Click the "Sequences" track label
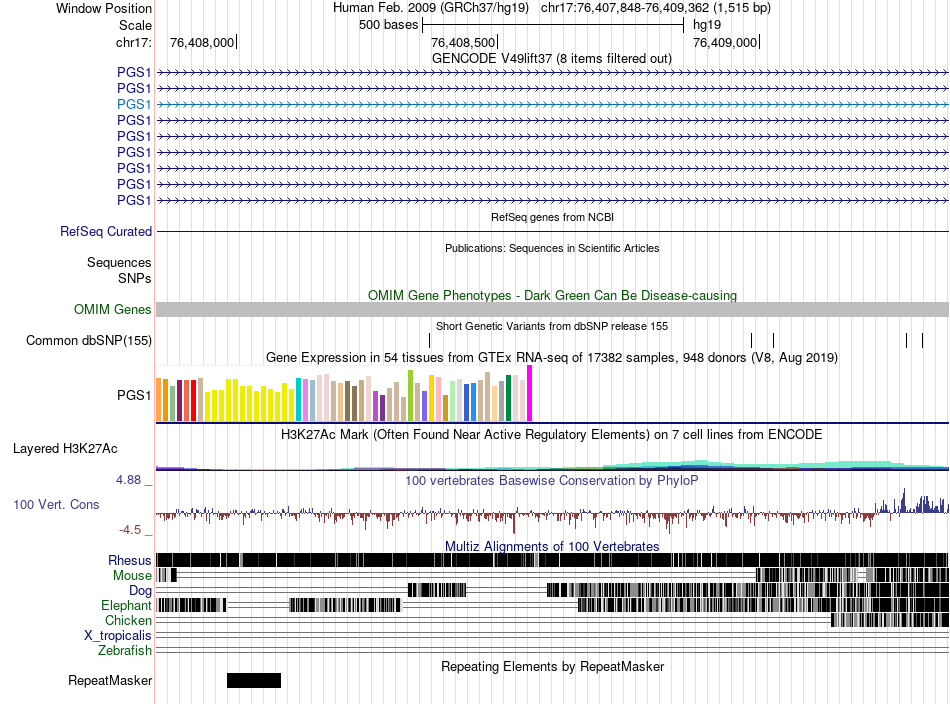Image resolution: width=950 pixels, height=704 pixels. 119,262
